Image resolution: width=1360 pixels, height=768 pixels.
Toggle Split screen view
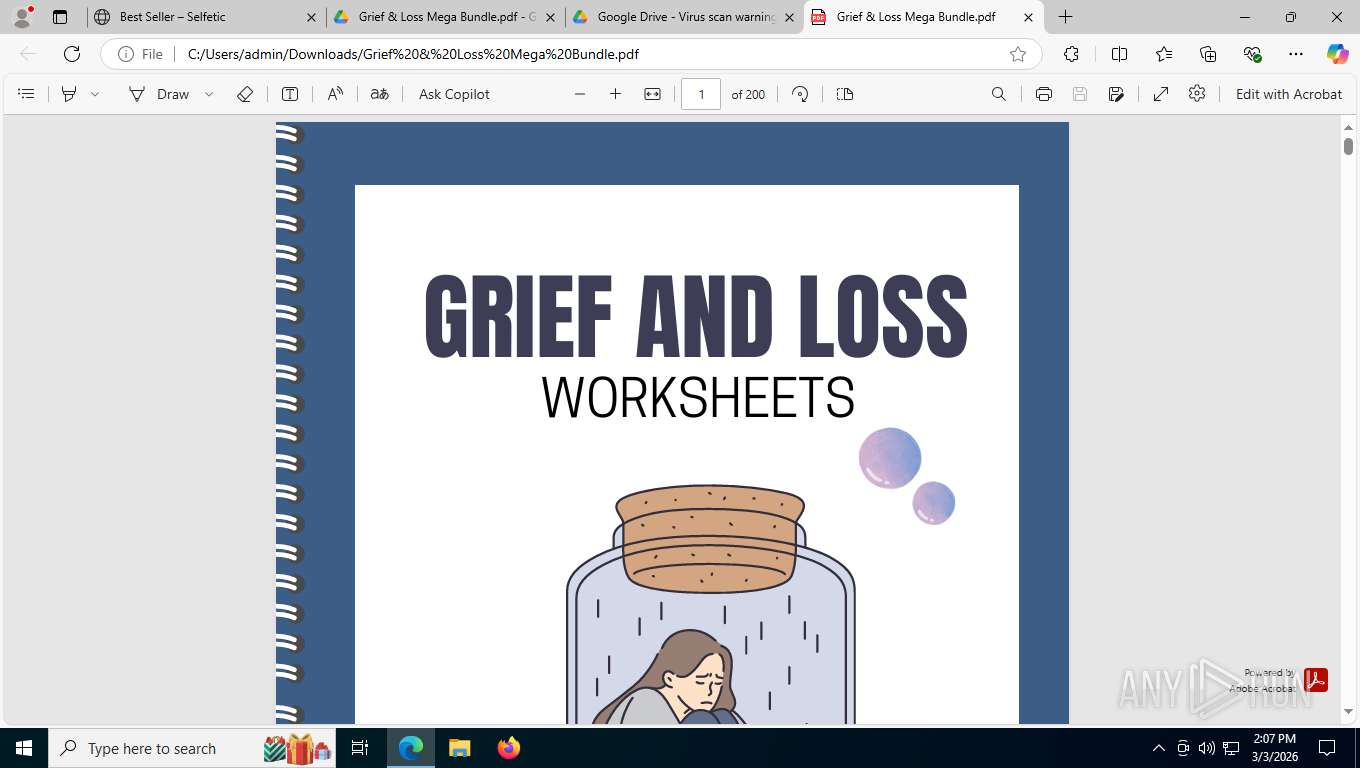pos(1120,54)
